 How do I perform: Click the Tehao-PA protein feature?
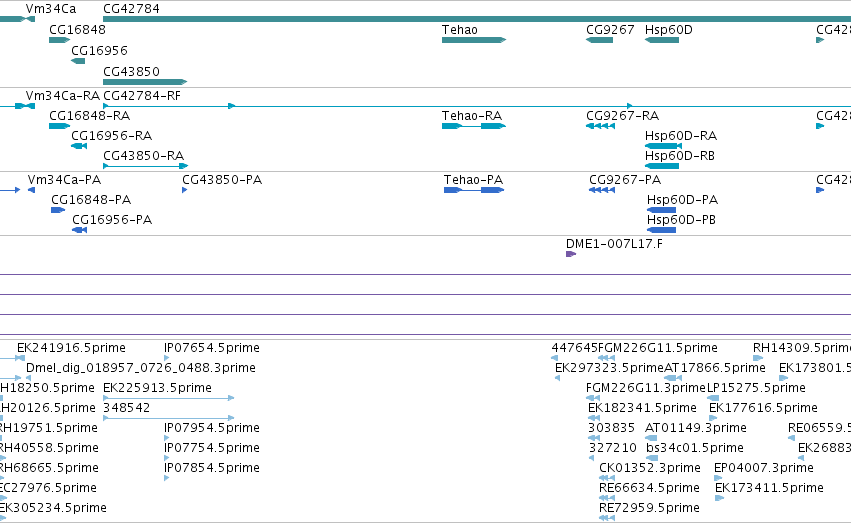474,190
